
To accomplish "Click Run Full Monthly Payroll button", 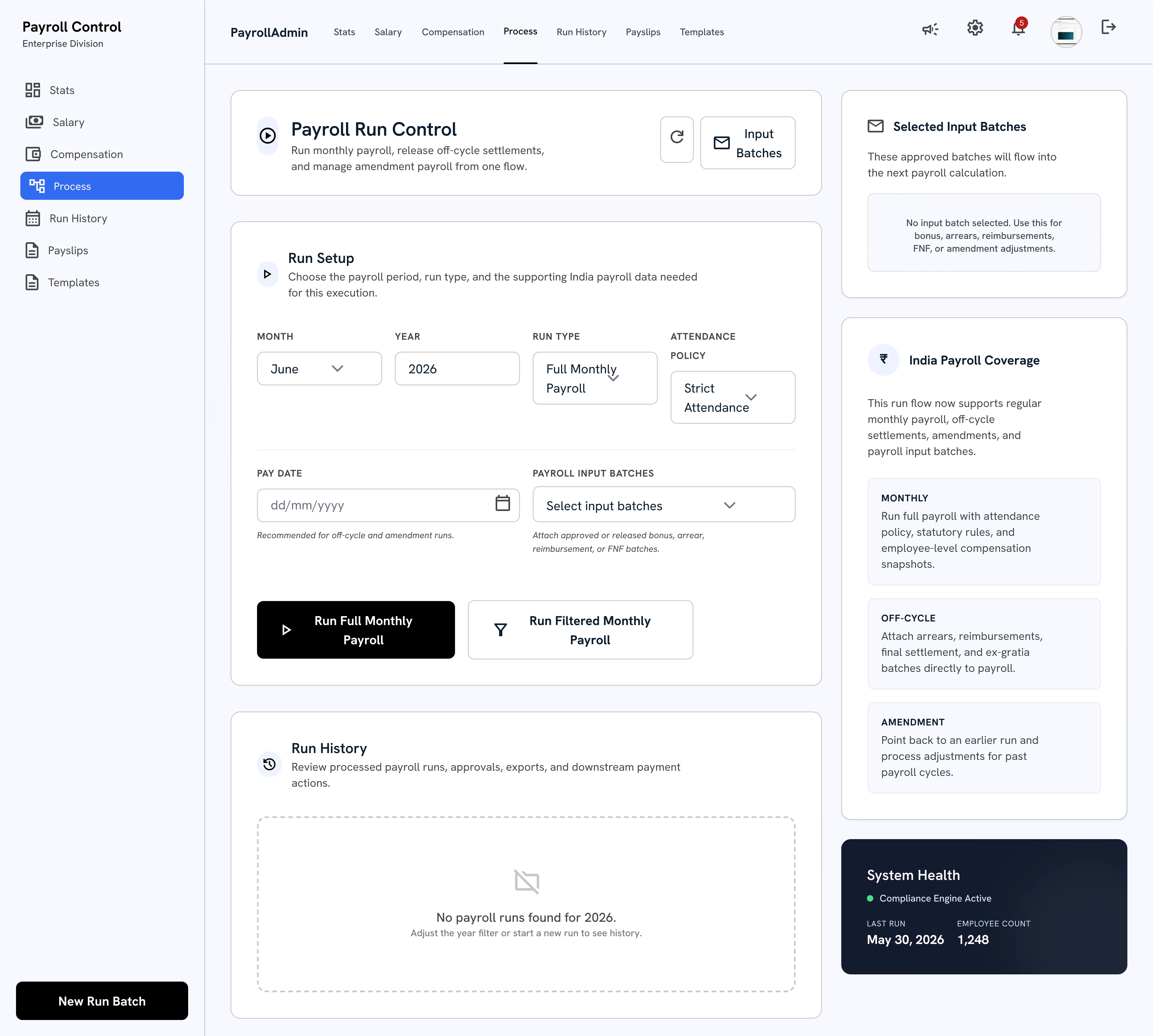I will point(356,630).
